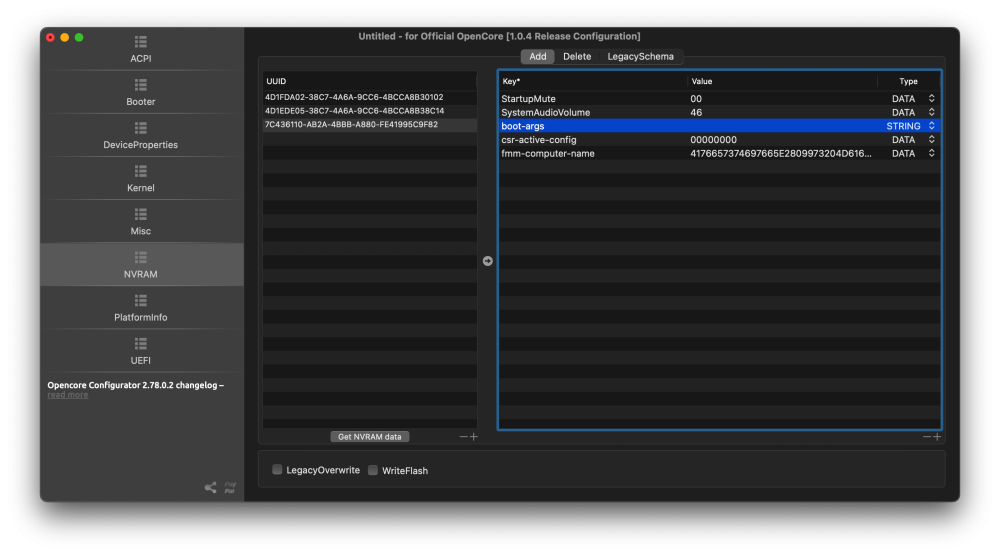Image resolution: width=1000 pixels, height=555 pixels.
Task: Select the SystemAudioVolume key
Action: [x=545, y=112]
